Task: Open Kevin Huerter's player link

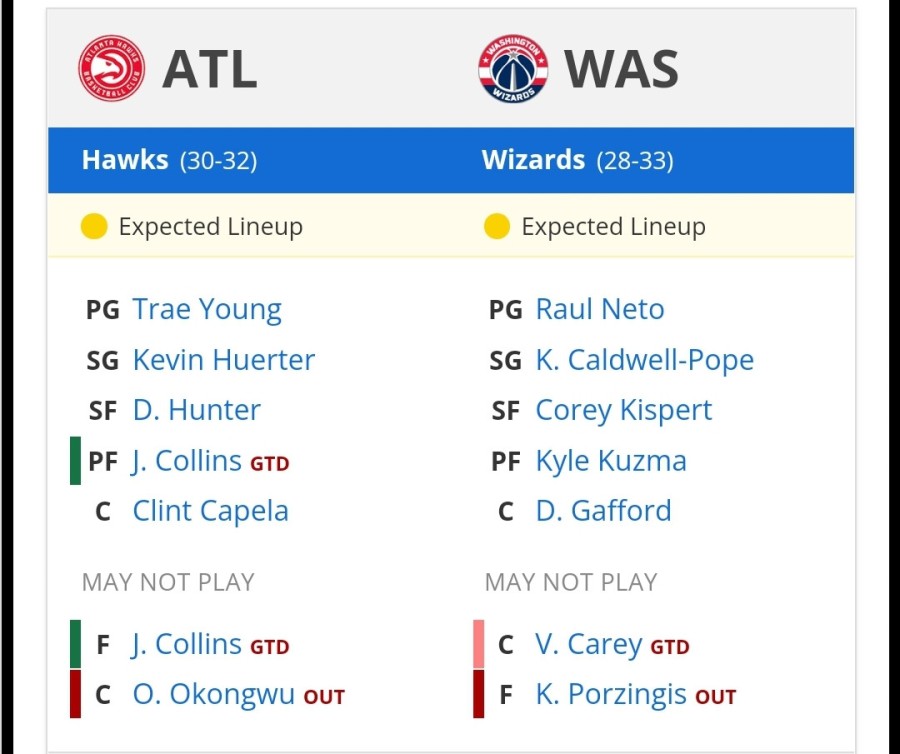Action: point(224,360)
